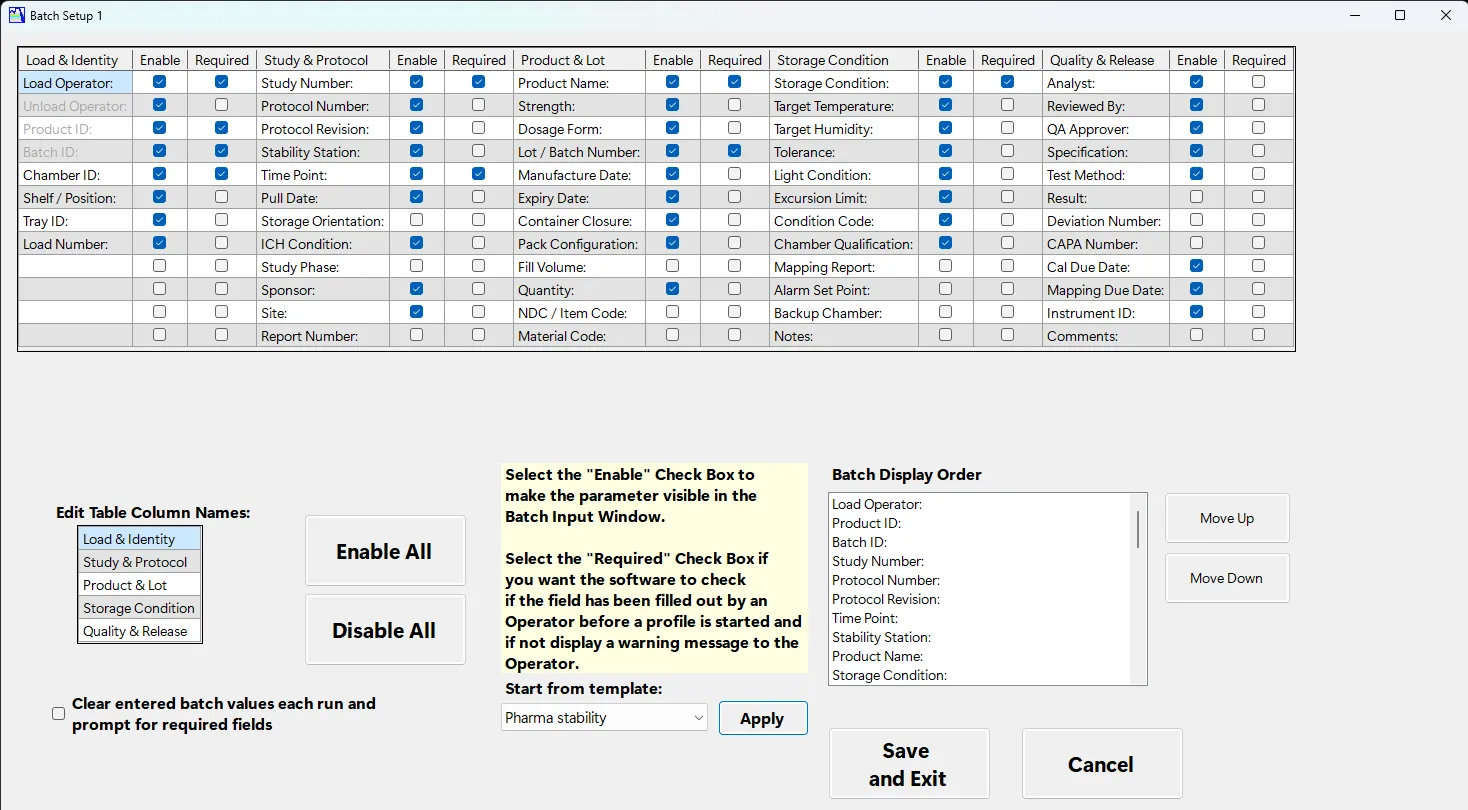Image resolution: width=1468 pixels, height=810 pixels.
Task: Click the NDC / Item Code: label cell
Action: point(580,313)
